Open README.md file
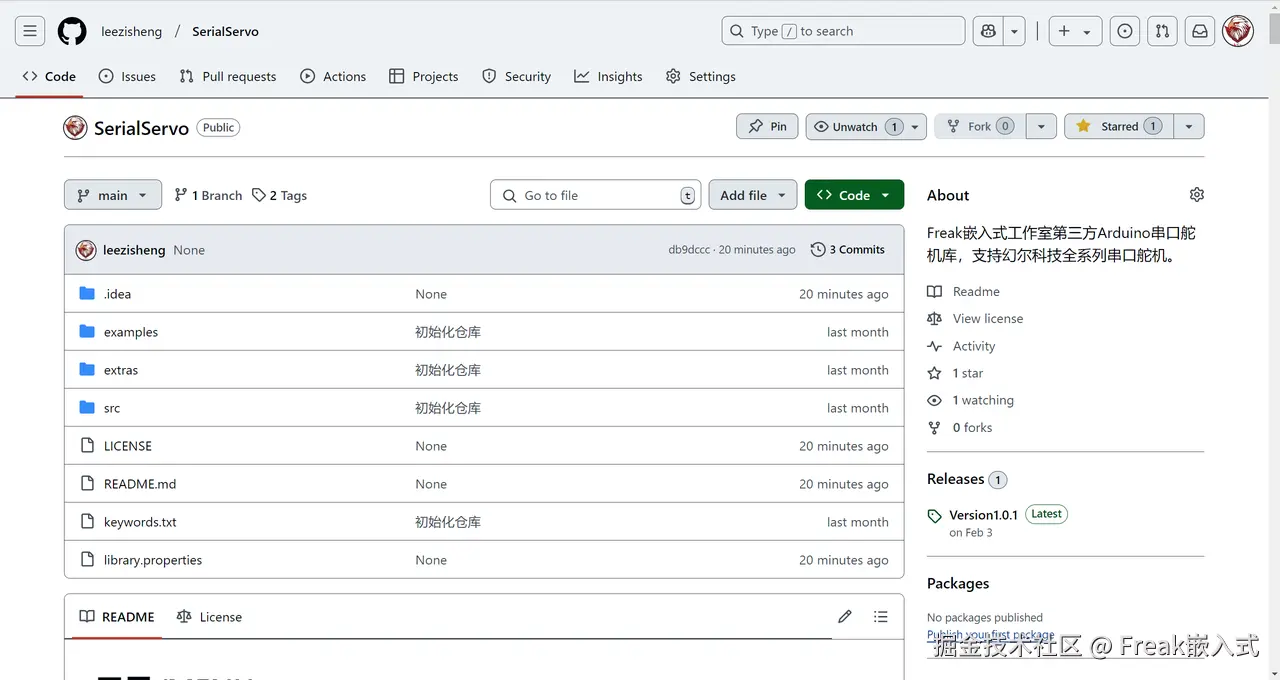Viewport: 1280px width, 680px height. click(x=140, y=484)
